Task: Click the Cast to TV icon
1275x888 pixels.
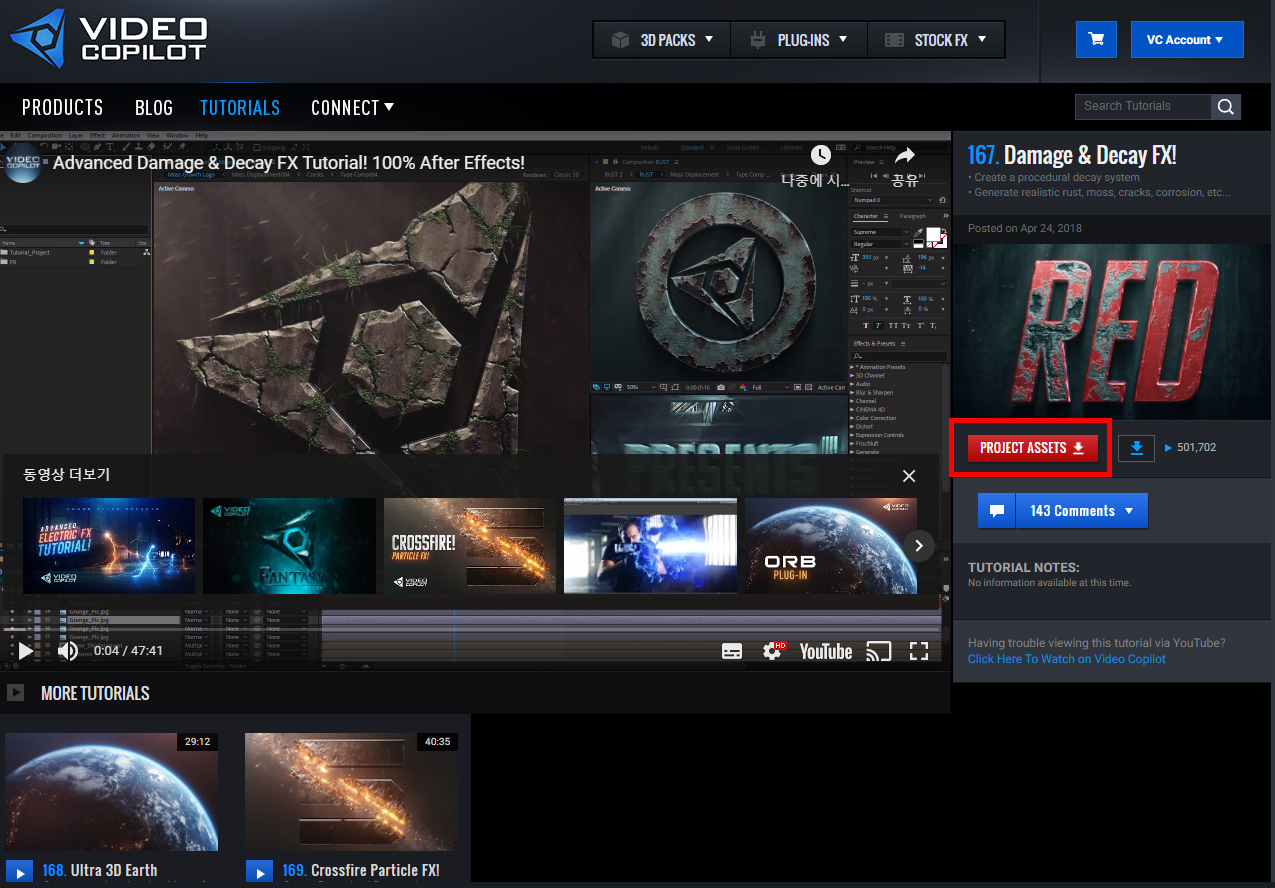Action: pyautogui.click(x=878, y=651)
